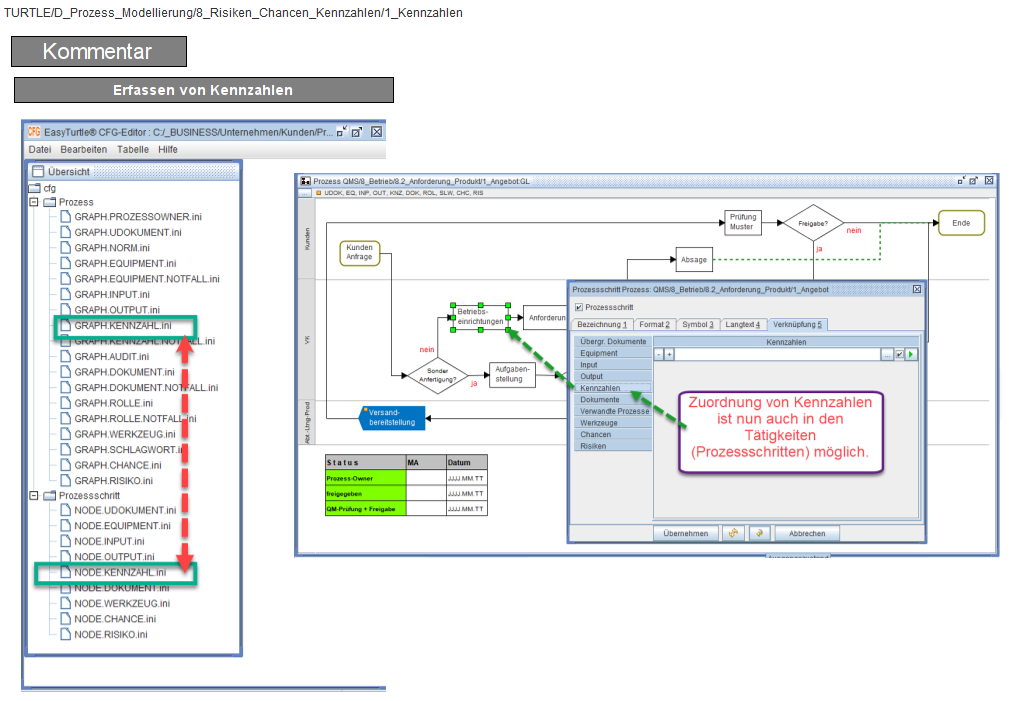Click the cfg root folder icon
The width and height of the screenshot is (1010, 701).
pos(35,188)
